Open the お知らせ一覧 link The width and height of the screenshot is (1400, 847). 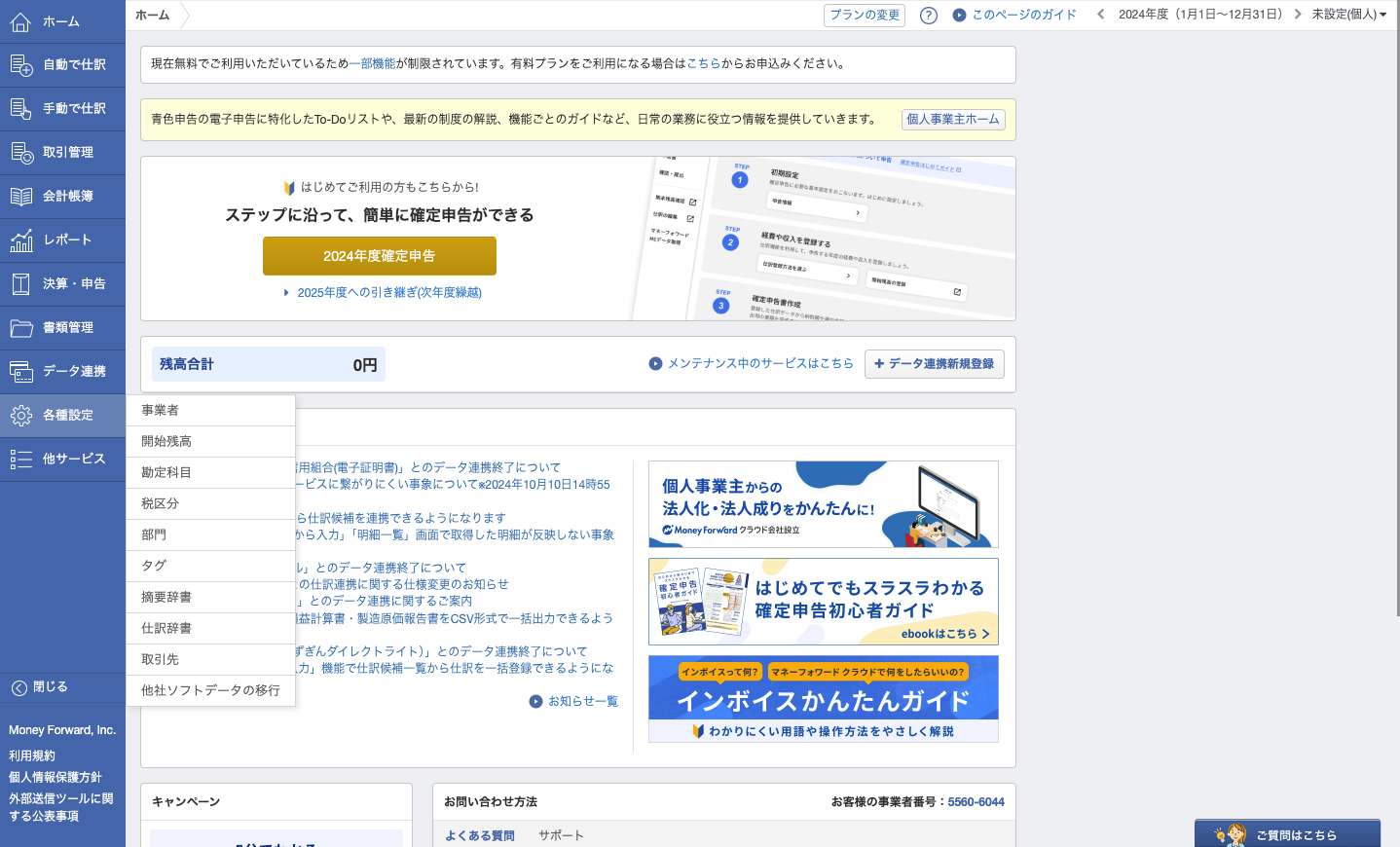(573, 701)
